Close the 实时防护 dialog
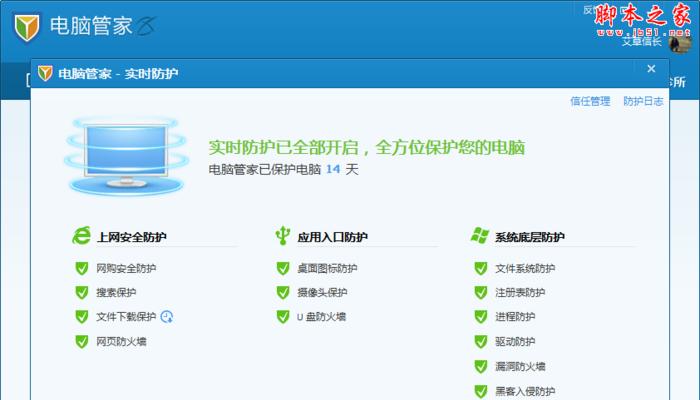The image size is (700, 400). click(x=651, y=69)
